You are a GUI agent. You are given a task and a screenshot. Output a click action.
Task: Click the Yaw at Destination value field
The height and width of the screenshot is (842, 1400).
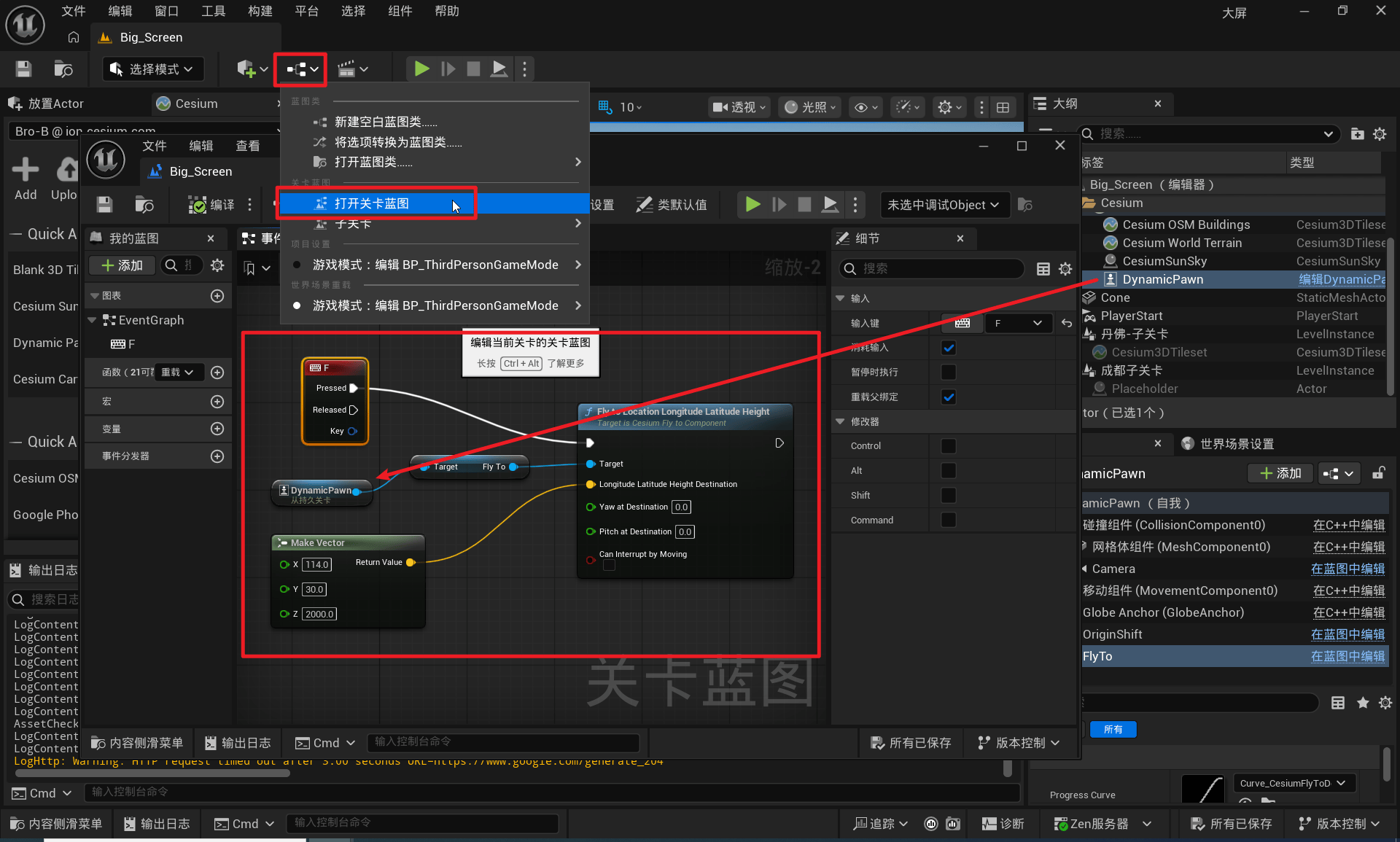pos(681,507)
